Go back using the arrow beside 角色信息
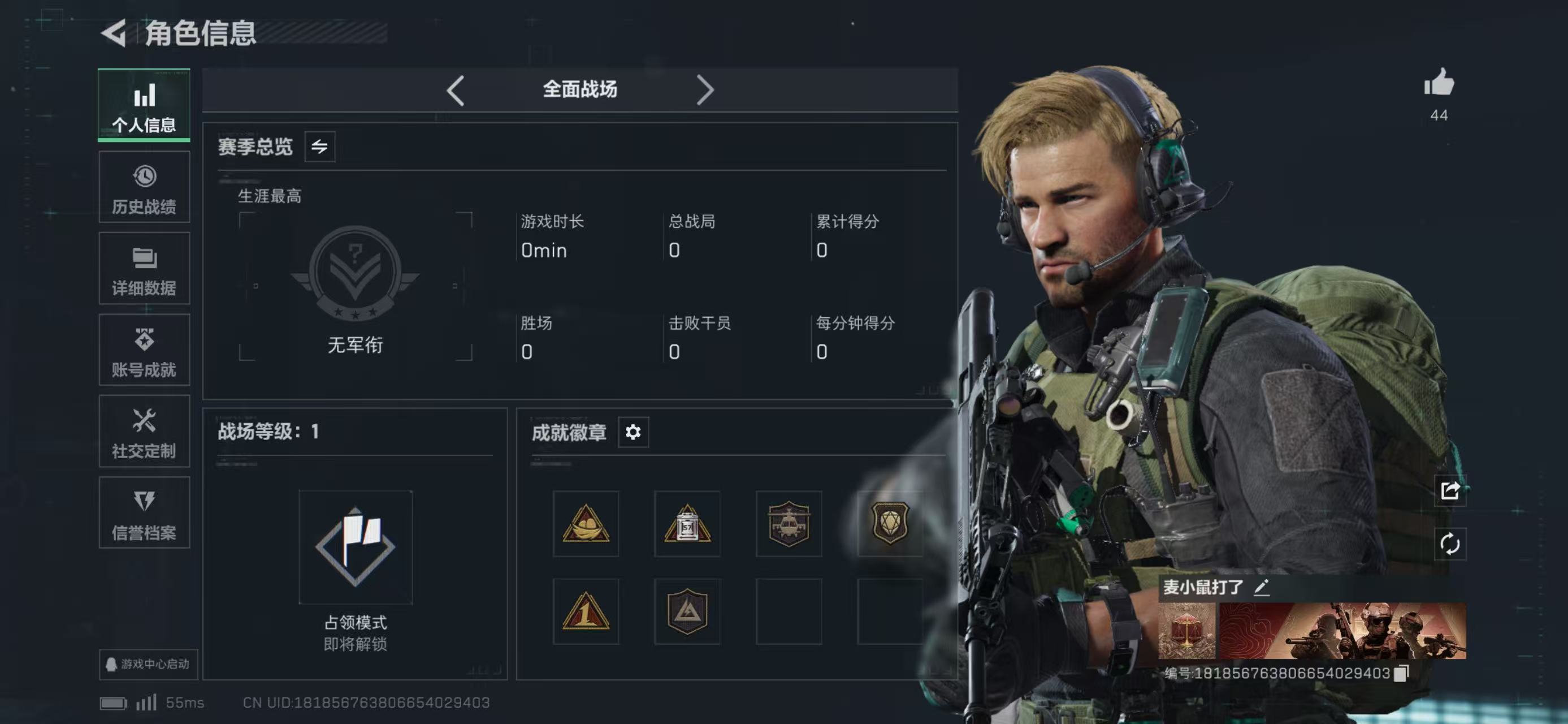The height and width of the screenshot is (724, 1568). pos(114,32)
